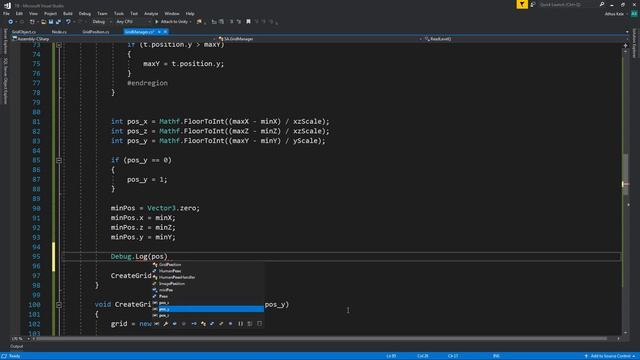Click the yellow notifications flag icon
This screenshot has width=640, height=360.
[522, 4]
